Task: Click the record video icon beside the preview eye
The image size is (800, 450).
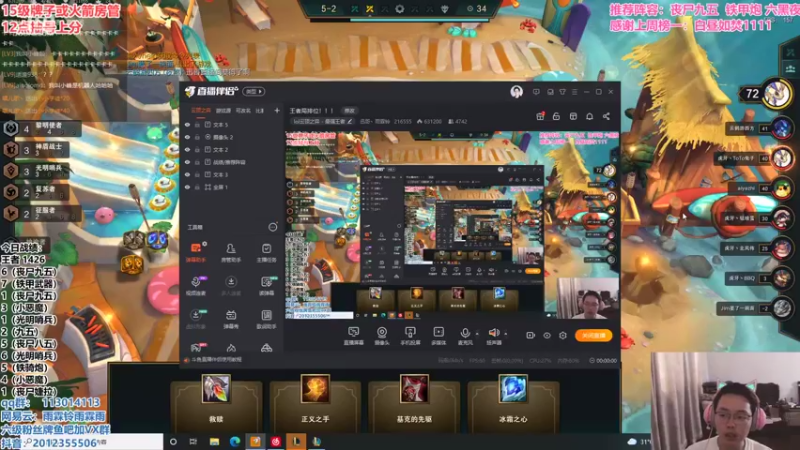Action: click(x=530, y=335)
